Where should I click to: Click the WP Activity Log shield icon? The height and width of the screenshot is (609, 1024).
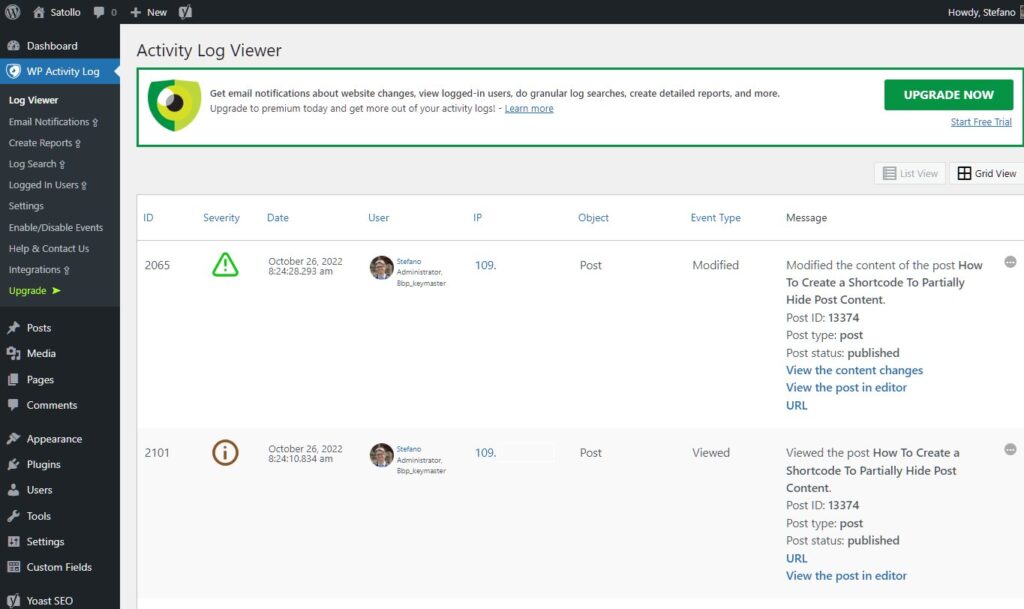pos(13,71)
